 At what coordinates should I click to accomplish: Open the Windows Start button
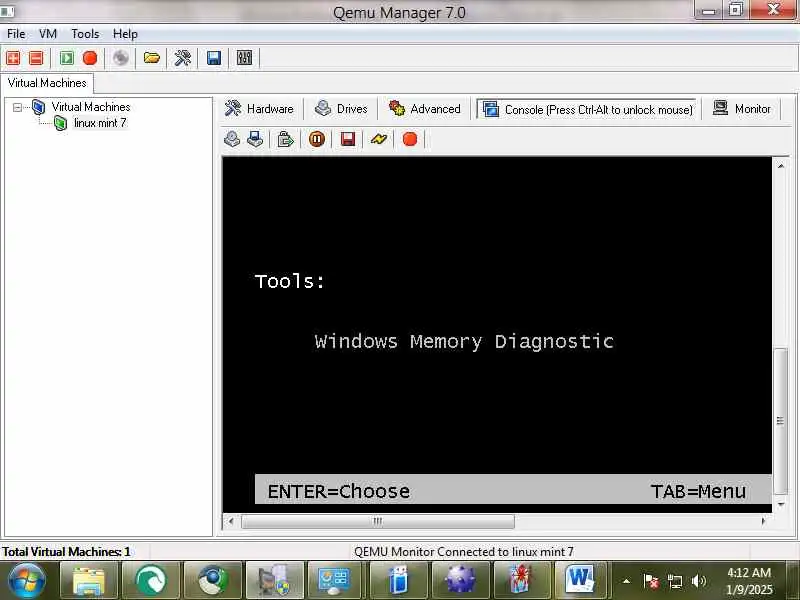tap(27, 580)
